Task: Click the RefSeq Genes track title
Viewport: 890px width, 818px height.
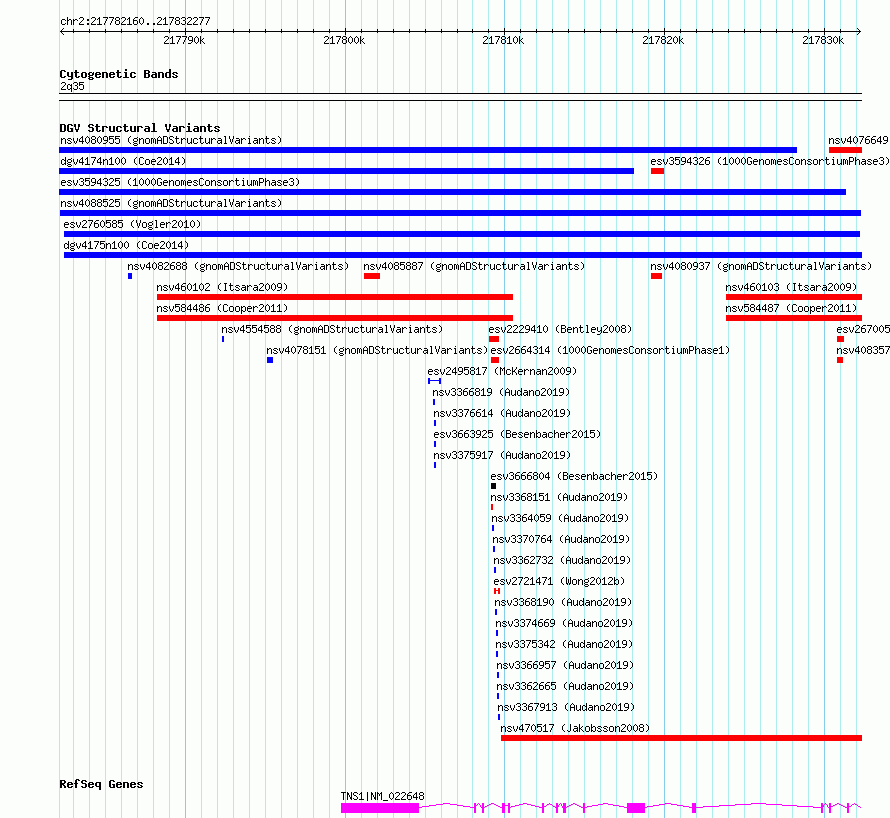Action: [x=101, y=785]
